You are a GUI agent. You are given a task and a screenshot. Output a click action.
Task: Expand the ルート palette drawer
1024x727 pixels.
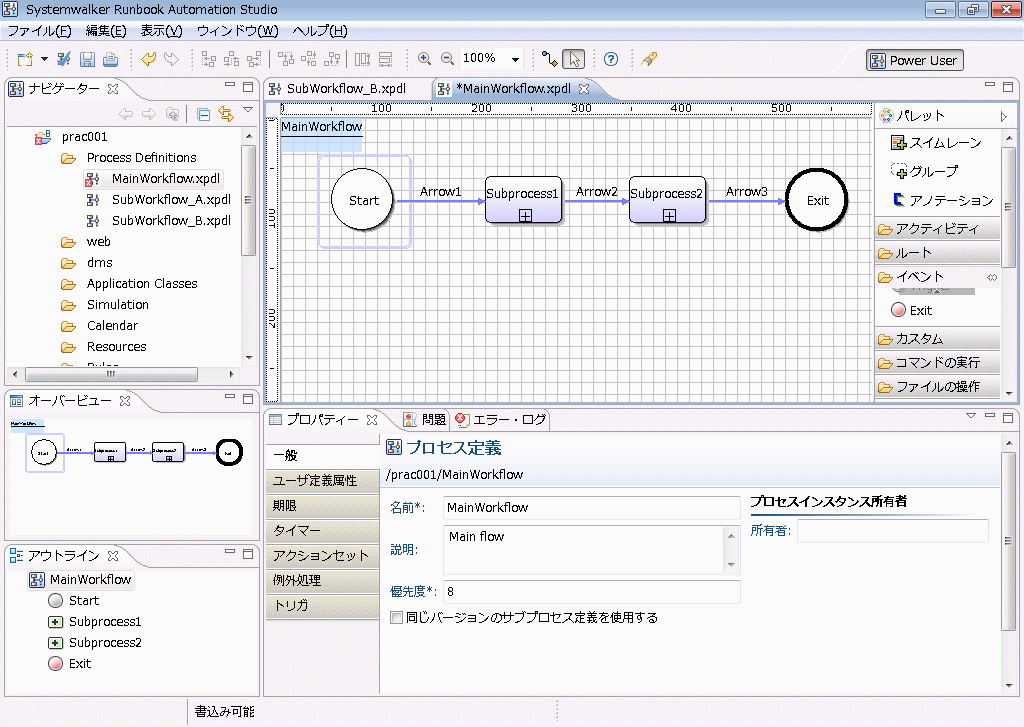coord(937,253)
